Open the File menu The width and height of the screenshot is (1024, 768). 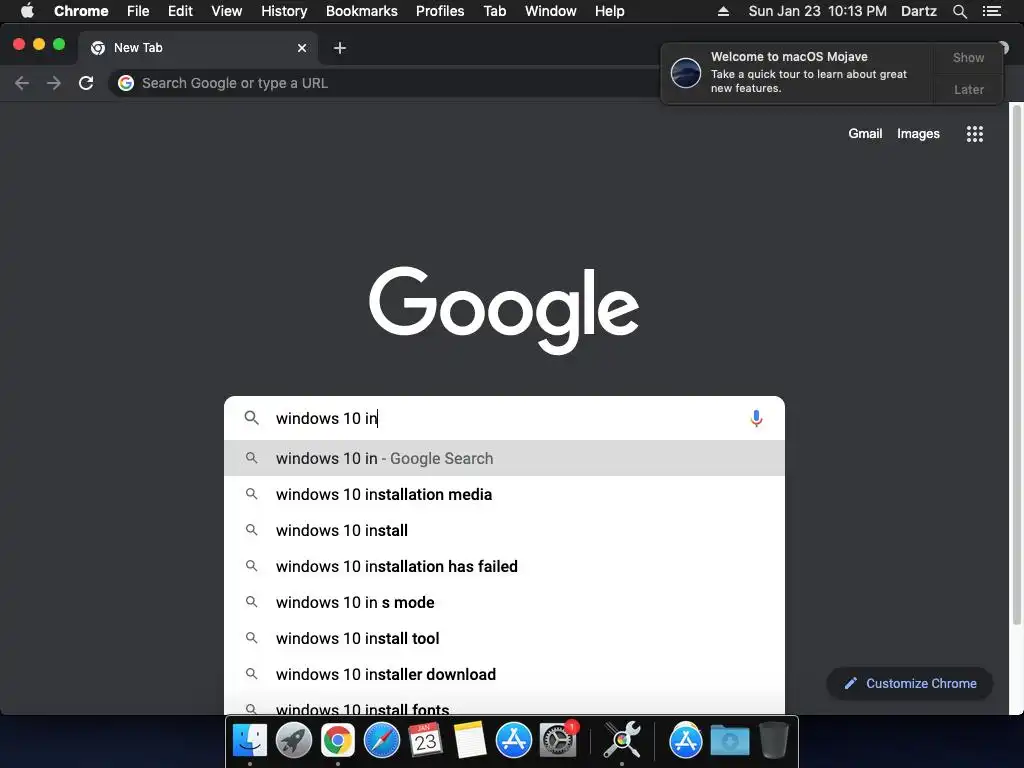(x=138, y=11)
